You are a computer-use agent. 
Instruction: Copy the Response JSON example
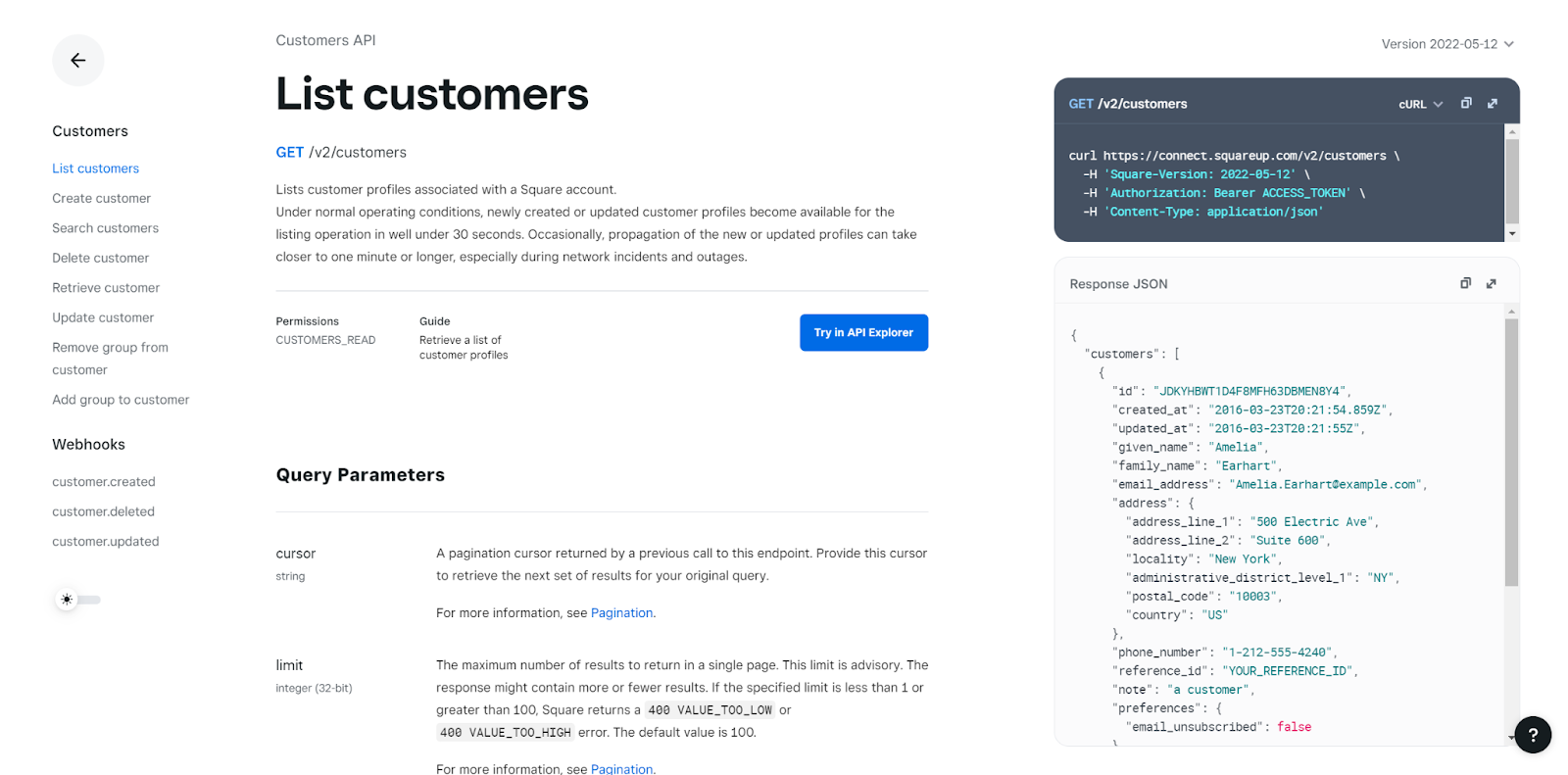coord(1464,283)
